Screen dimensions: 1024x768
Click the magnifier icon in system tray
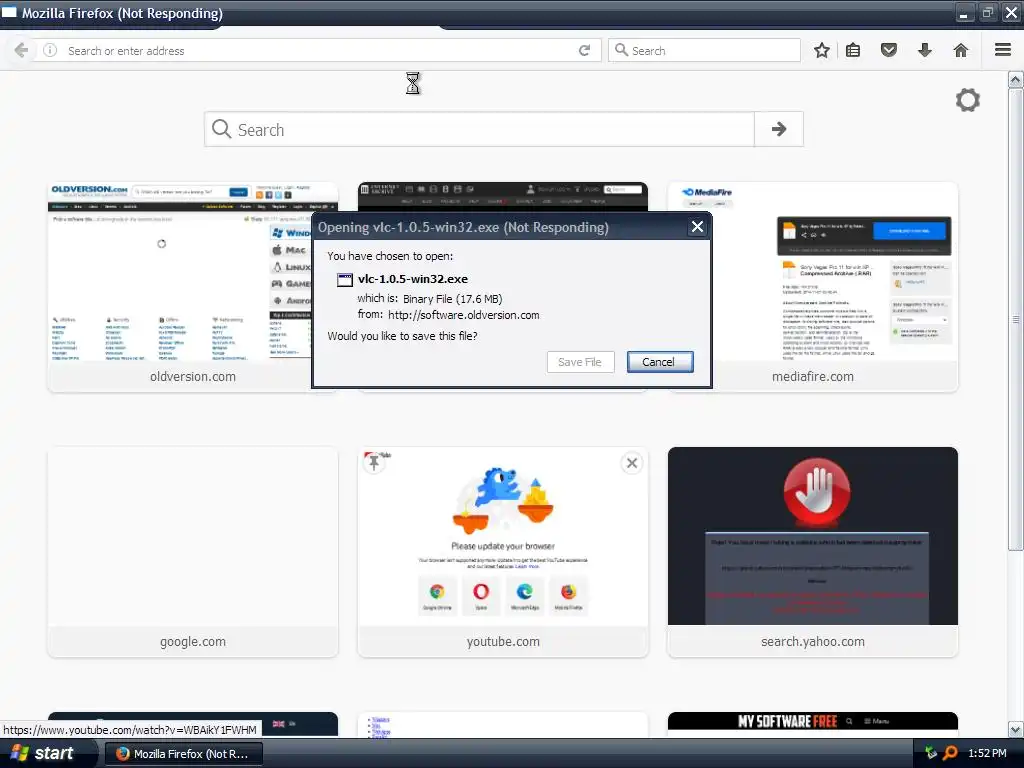click(x=950, y=753)
